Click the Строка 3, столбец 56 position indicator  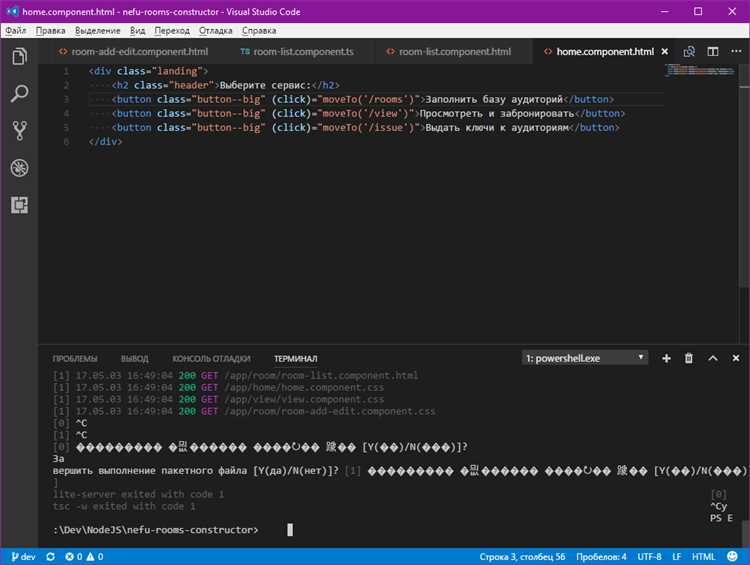pos(522,557)
